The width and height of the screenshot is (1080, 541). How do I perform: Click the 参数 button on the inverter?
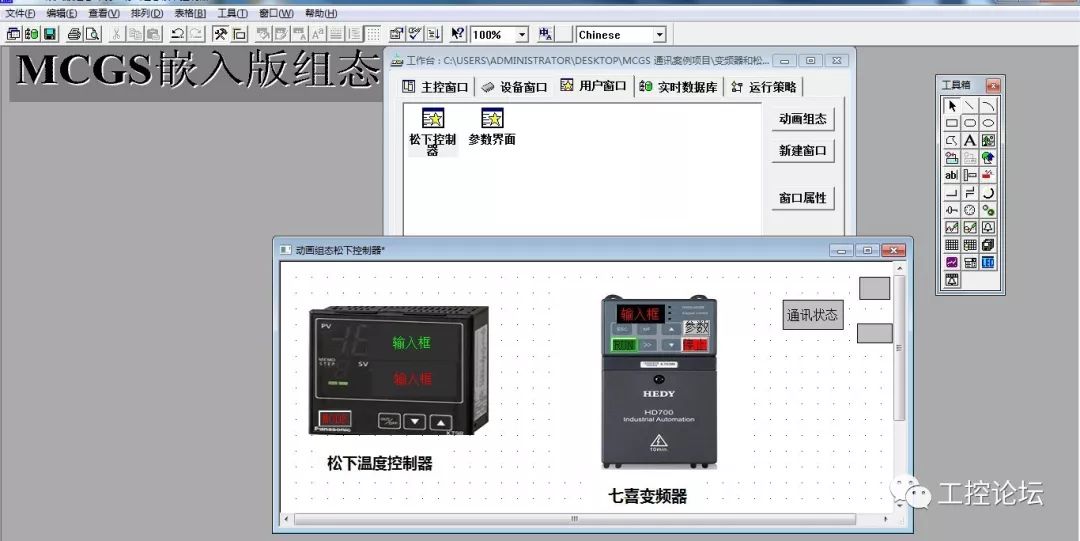point(696,328)
